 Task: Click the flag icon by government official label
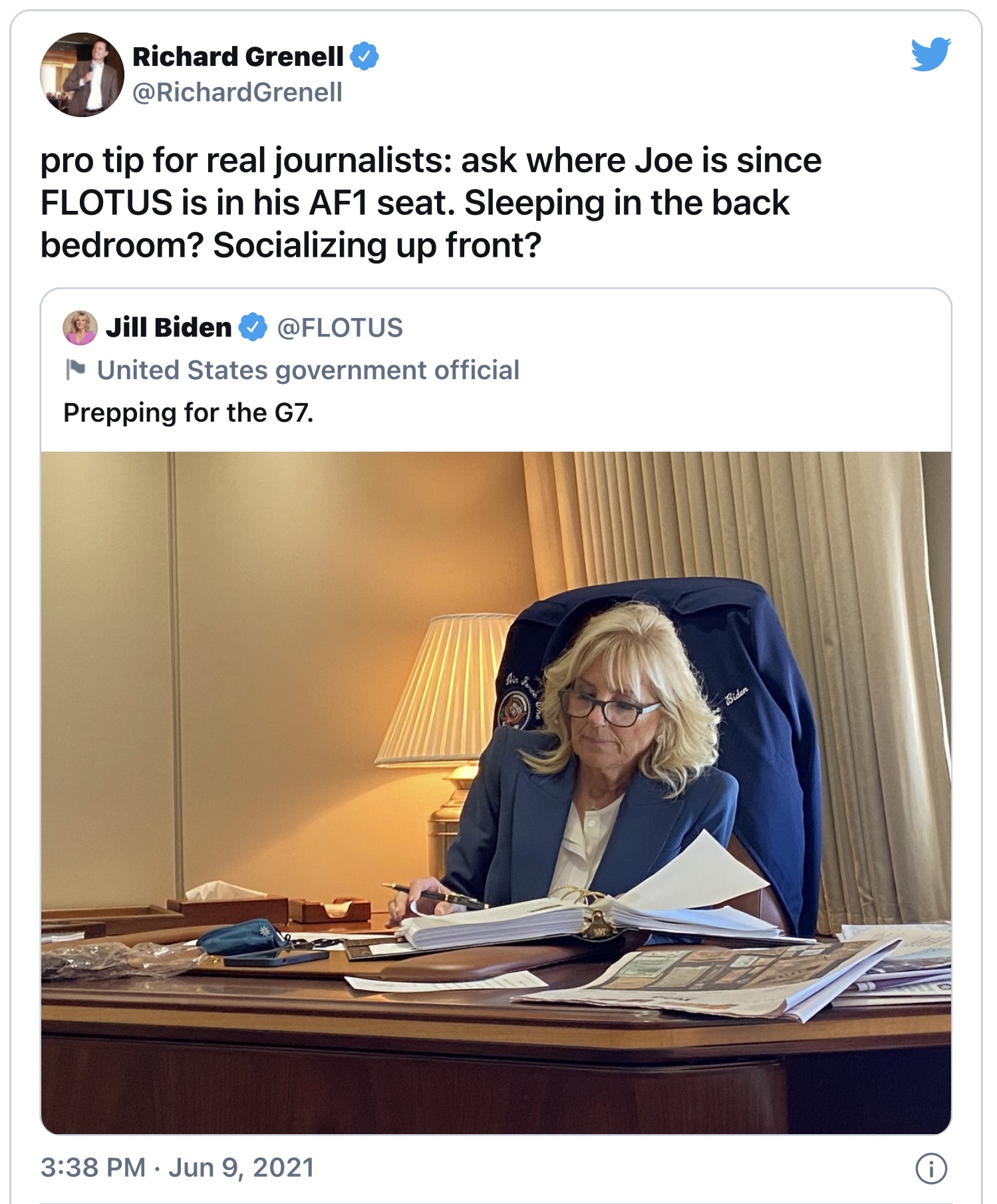tap(75, 370)
